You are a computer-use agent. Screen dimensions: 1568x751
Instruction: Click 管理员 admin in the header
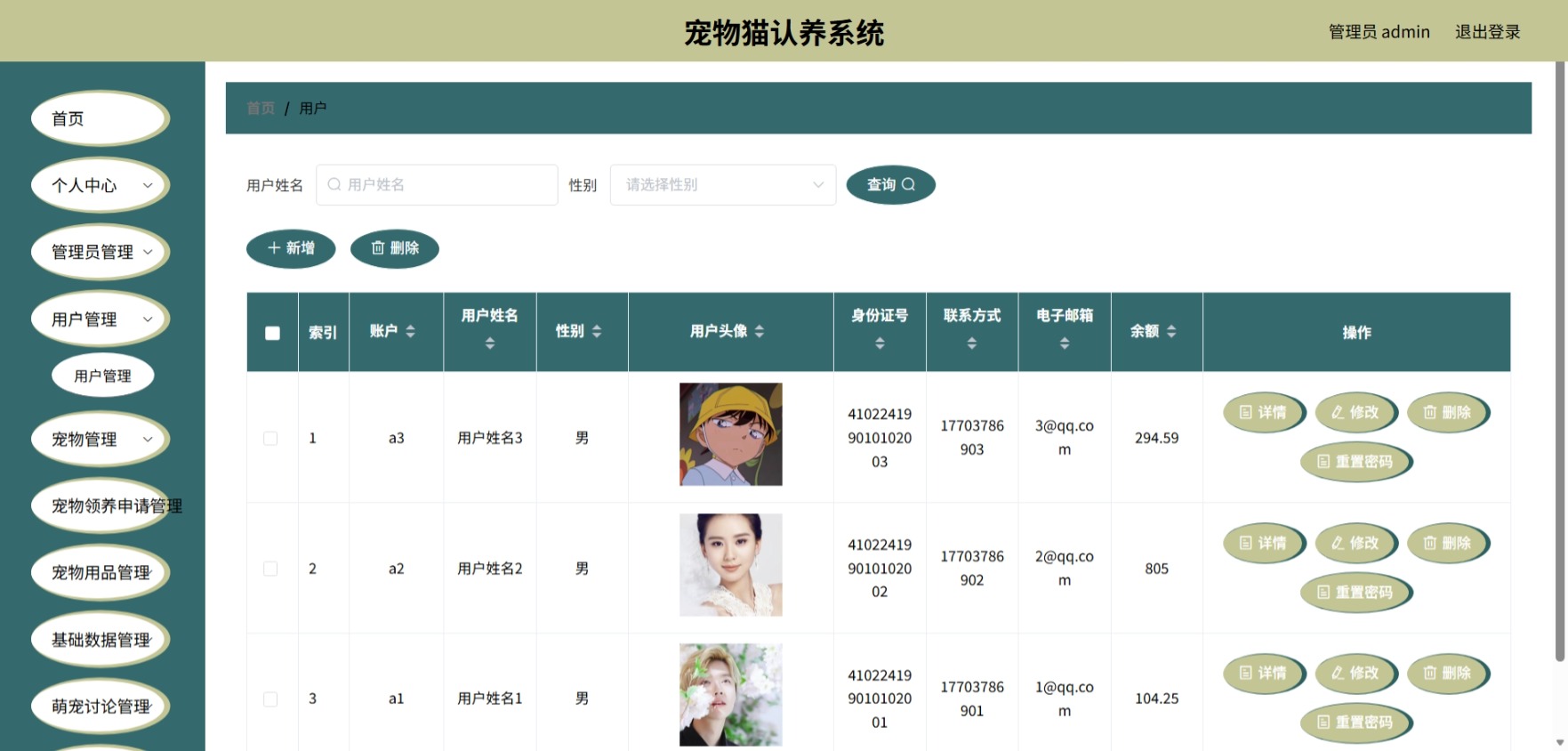1379,32
